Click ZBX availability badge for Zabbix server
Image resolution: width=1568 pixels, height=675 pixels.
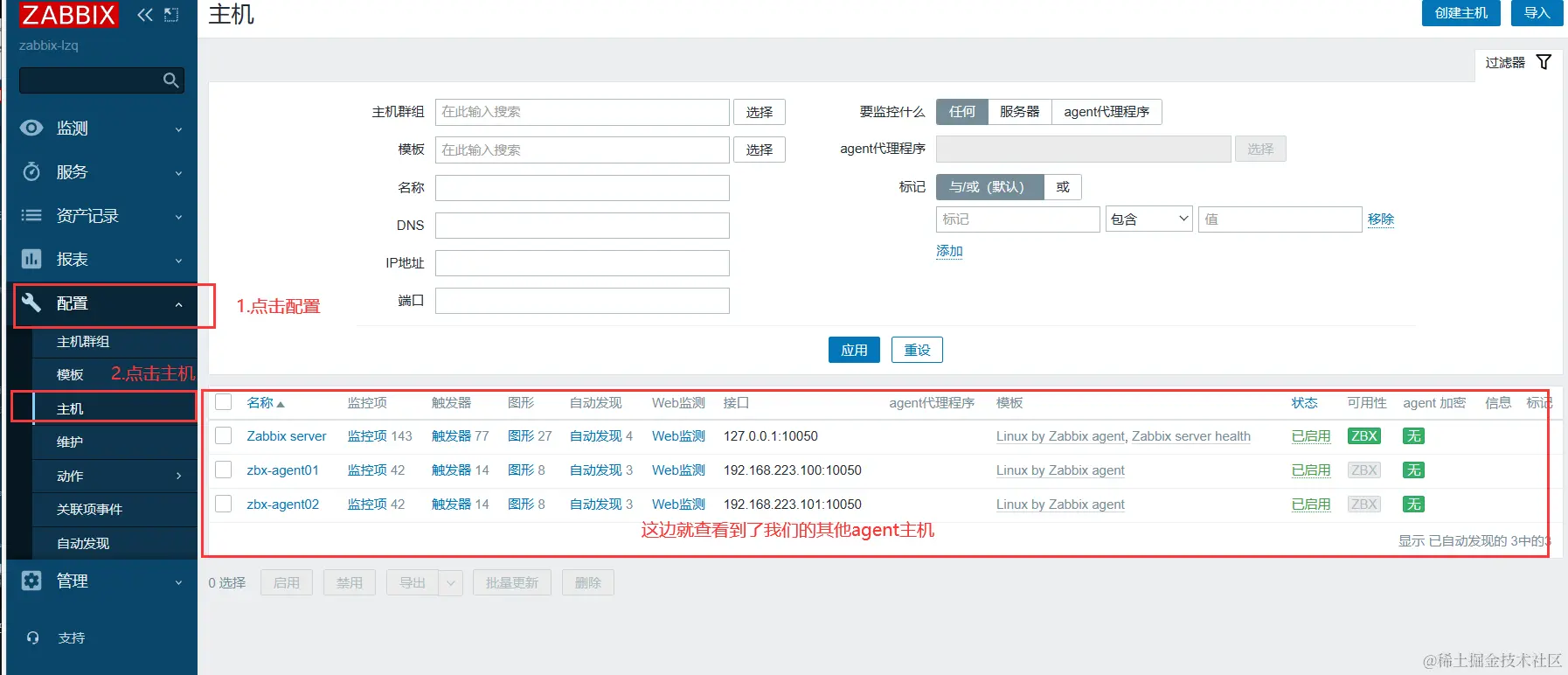pyautogui.click(x=1364, y=436)
